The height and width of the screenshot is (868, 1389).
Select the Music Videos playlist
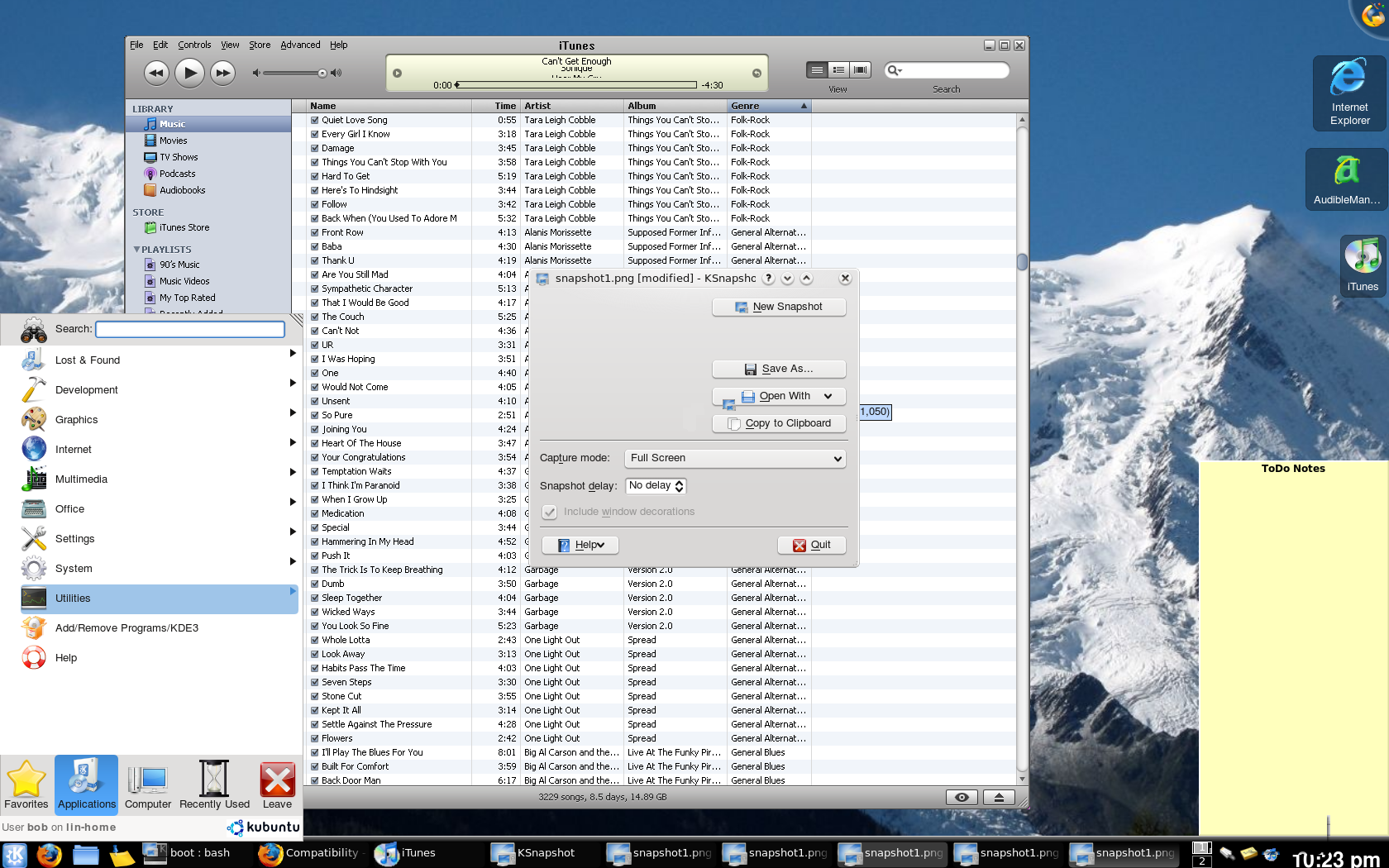click(x=184, y=281)
